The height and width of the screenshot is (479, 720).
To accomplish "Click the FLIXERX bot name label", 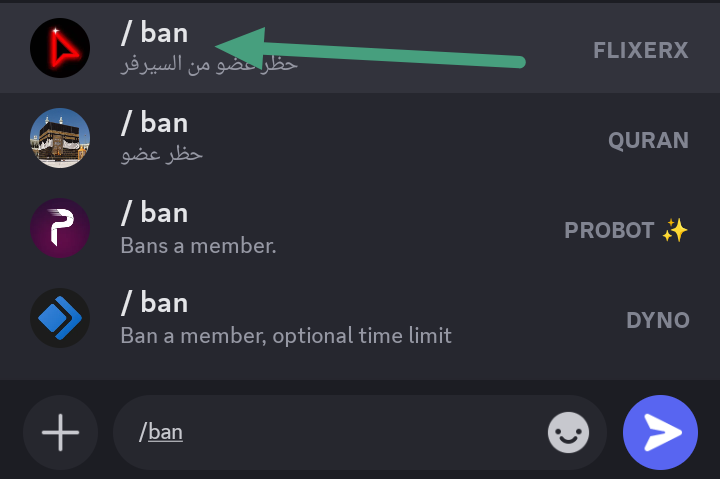I will click(x=640, y=50).
